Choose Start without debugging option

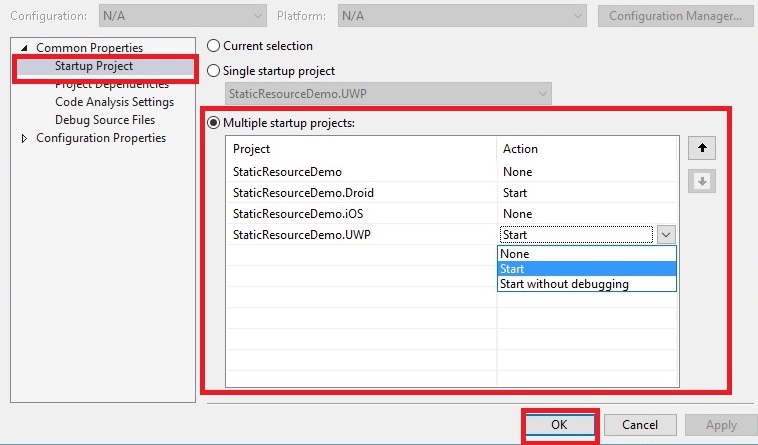[x=587, y=284]
